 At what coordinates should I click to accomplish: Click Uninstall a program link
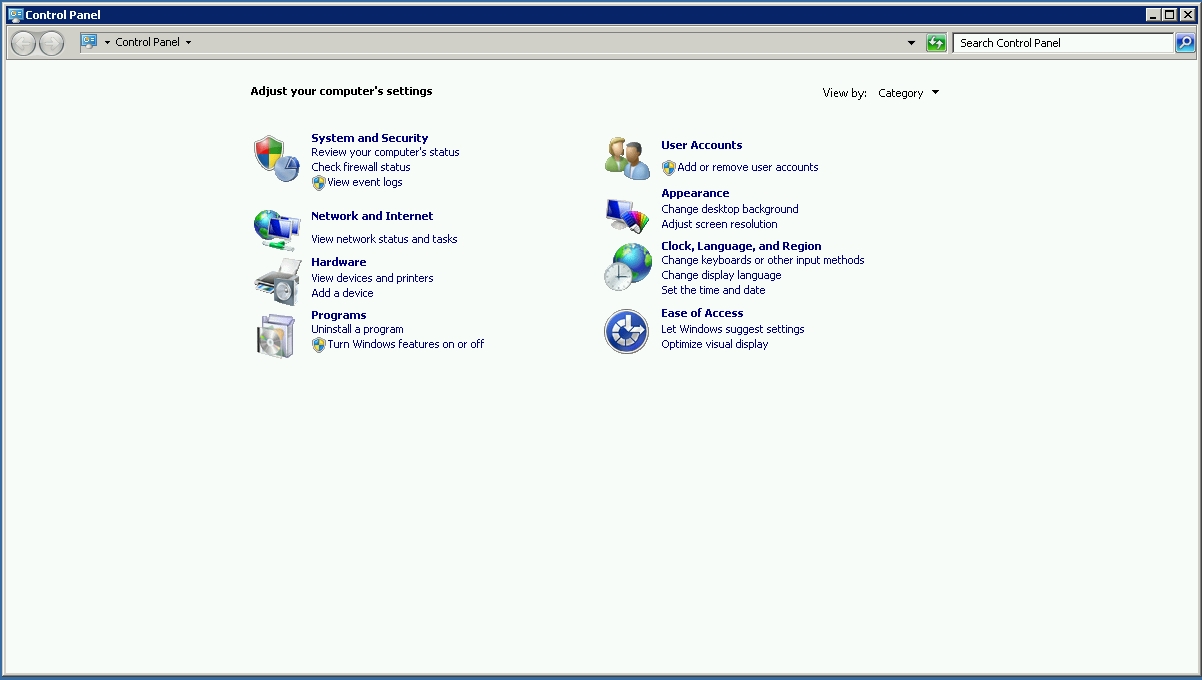[357, 329]
